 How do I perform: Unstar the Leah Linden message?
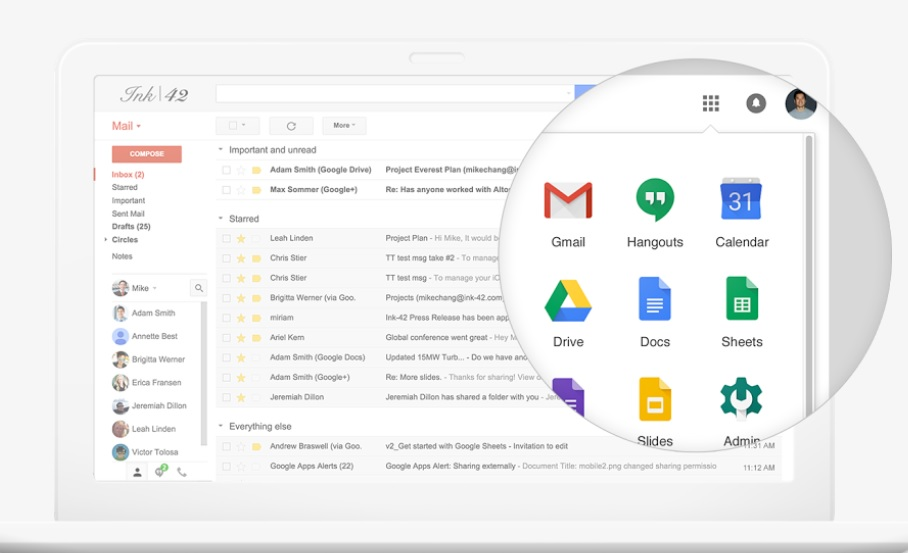click(x=241, y=238)
